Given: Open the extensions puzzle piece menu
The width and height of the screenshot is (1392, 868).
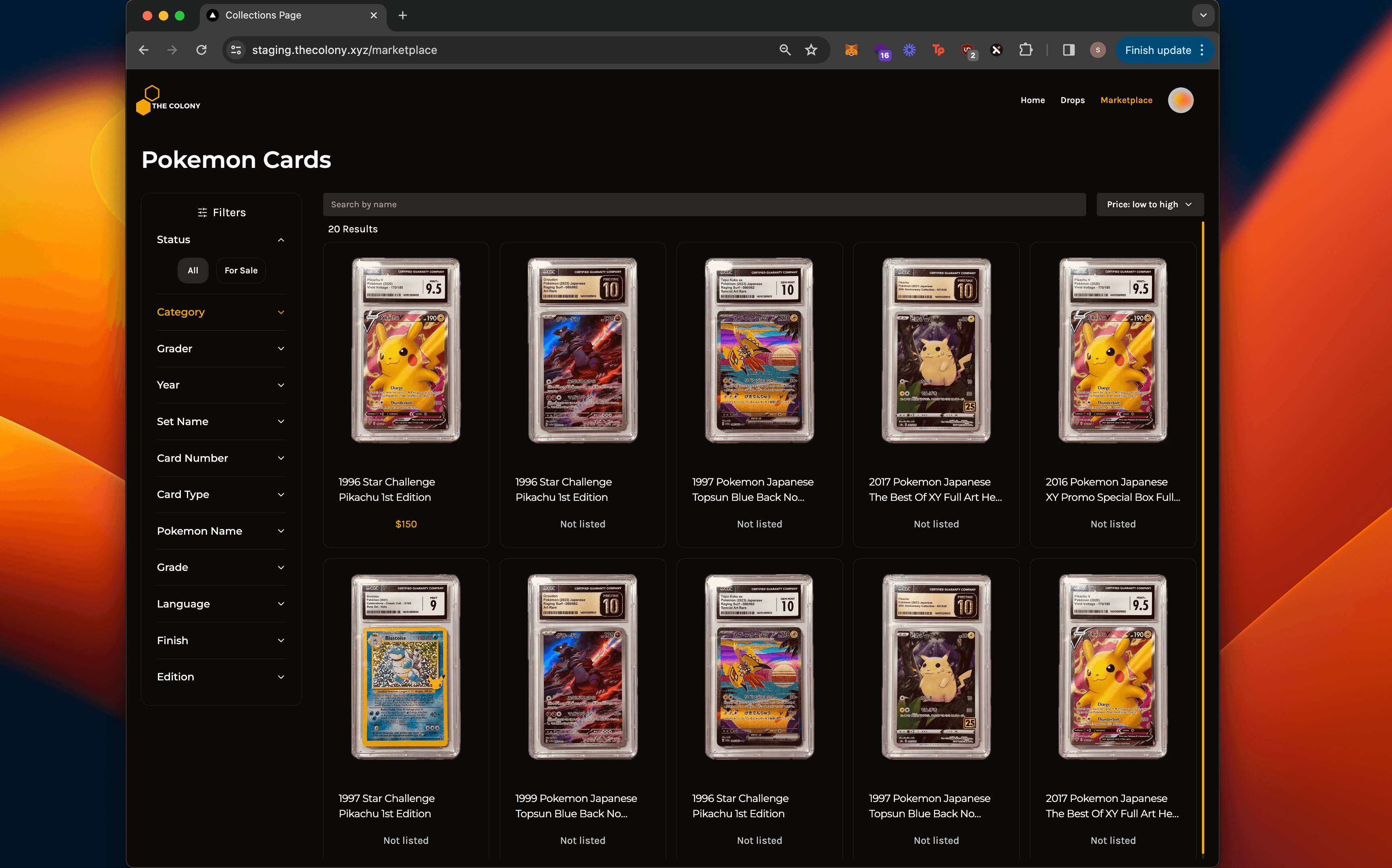Looking at the screenshot, I should point(1025,50).
